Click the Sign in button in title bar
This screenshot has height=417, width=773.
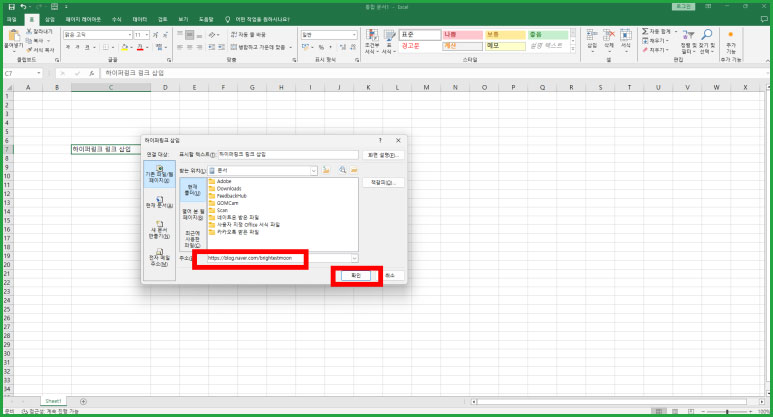[x=683, y=6]
